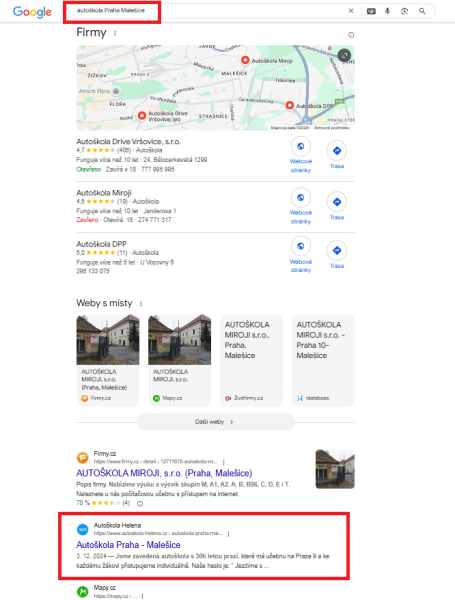Start voice search with microphone icon
The width and height of the screenshot is (455, 600).
[x=387, y=11]
